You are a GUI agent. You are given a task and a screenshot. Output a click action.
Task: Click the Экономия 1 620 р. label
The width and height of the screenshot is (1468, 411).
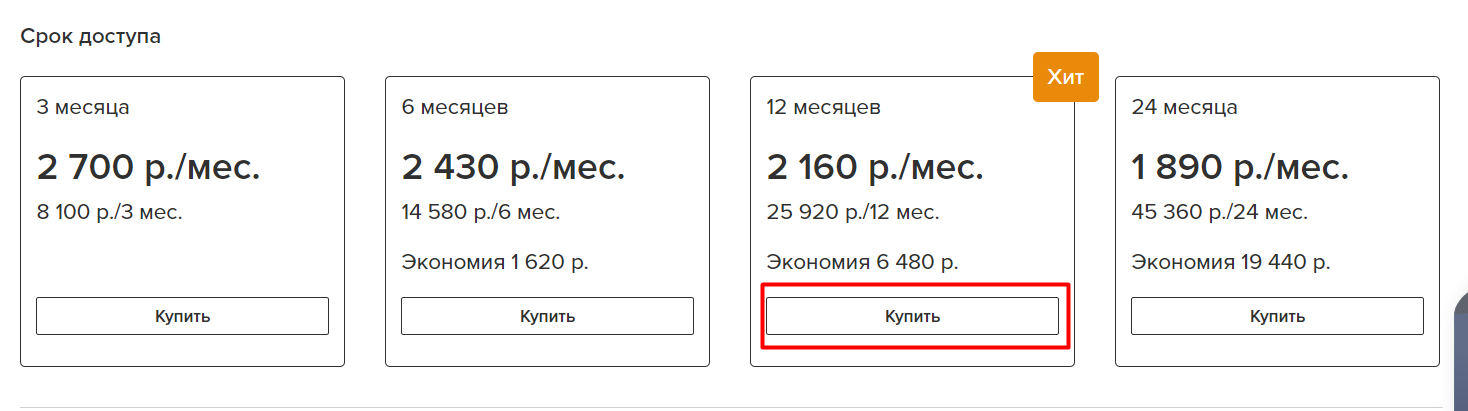(495, 262)
